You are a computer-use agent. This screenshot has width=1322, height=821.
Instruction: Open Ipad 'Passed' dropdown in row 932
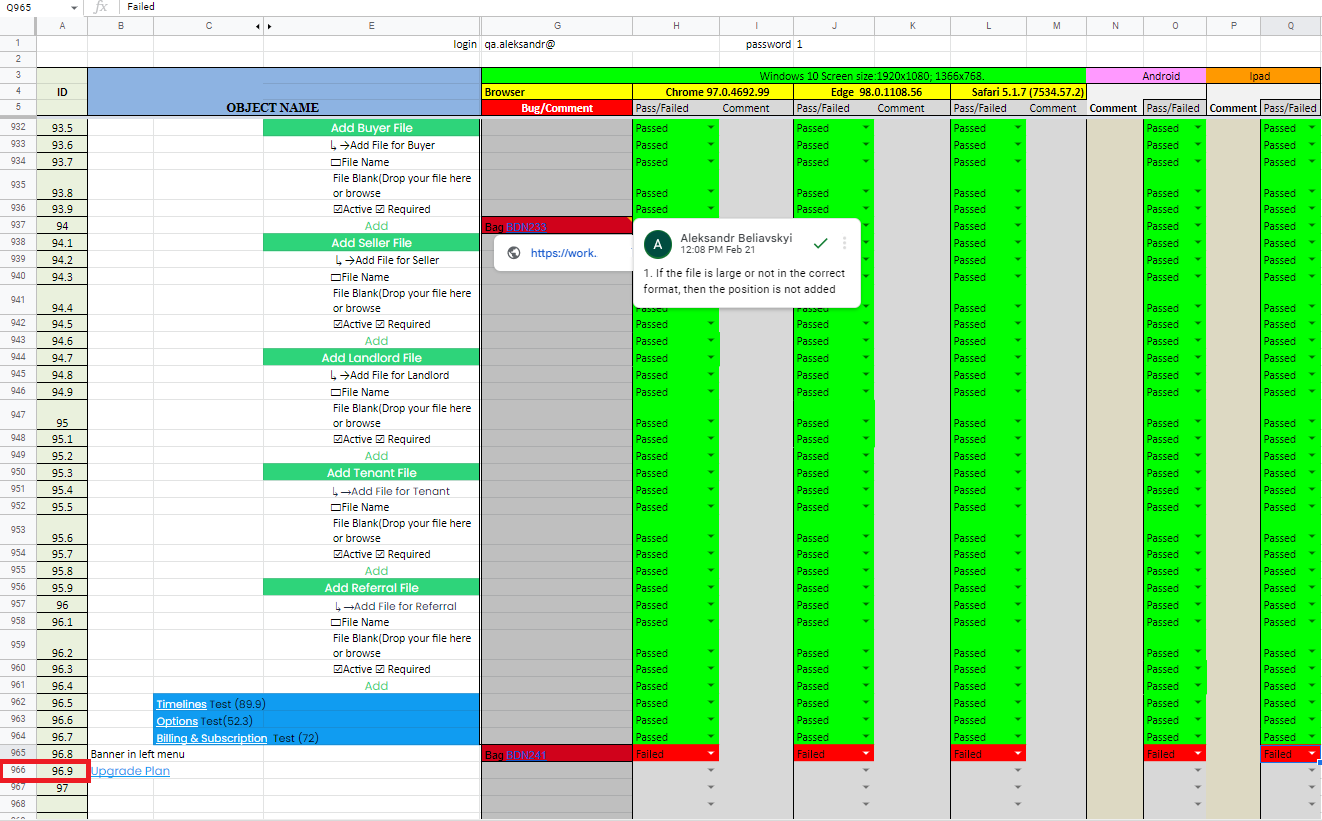click(1312, 128)
